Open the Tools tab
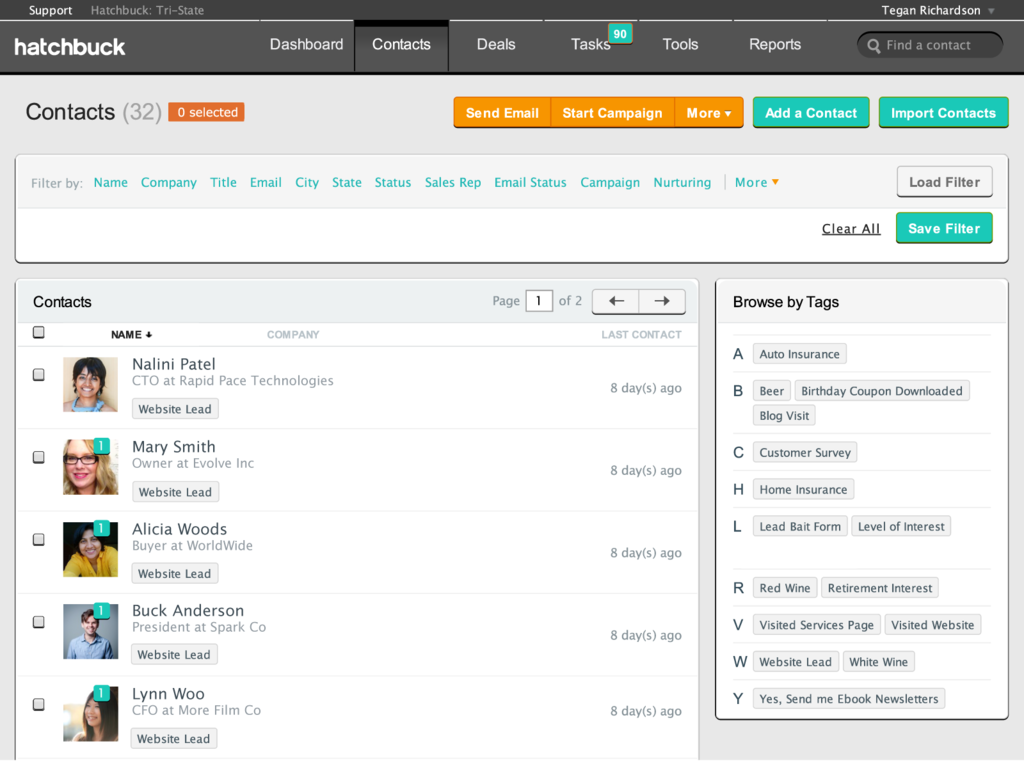The width and height of the screenshot is (1024, 768). point(680,44)
